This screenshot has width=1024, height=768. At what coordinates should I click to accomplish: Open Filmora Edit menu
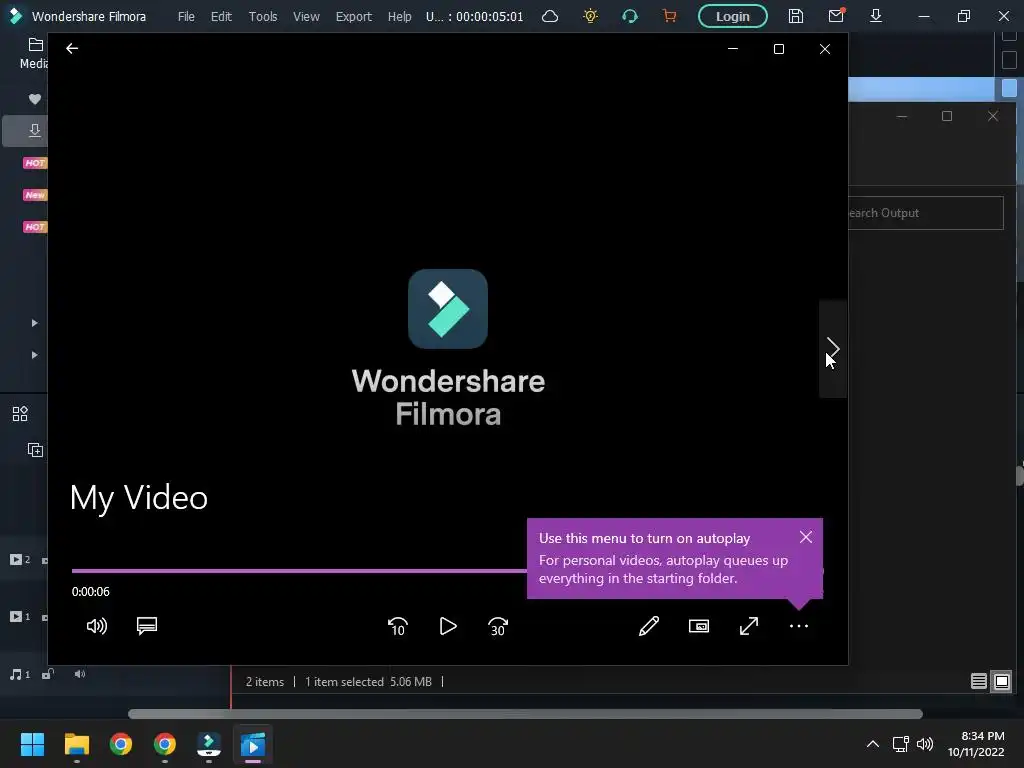(x=221, y=16)
